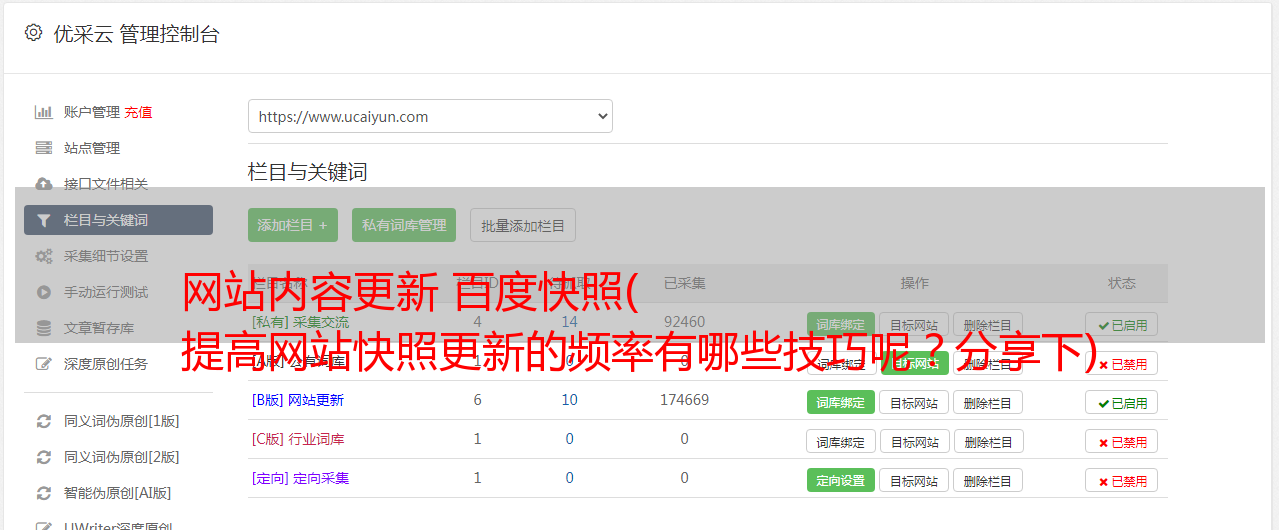
Task: Click 目标网站 for 采集交流 row
Action: coord(914,325)
